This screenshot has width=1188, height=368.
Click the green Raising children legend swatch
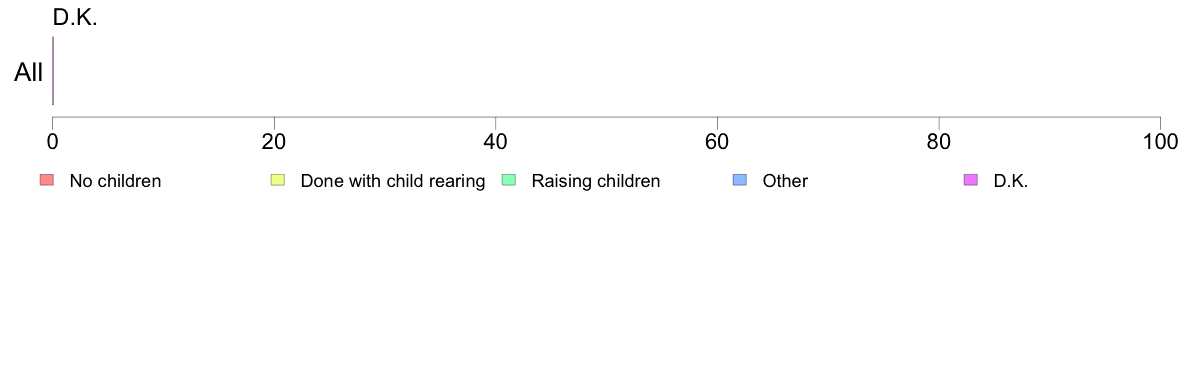click(509, 180)
